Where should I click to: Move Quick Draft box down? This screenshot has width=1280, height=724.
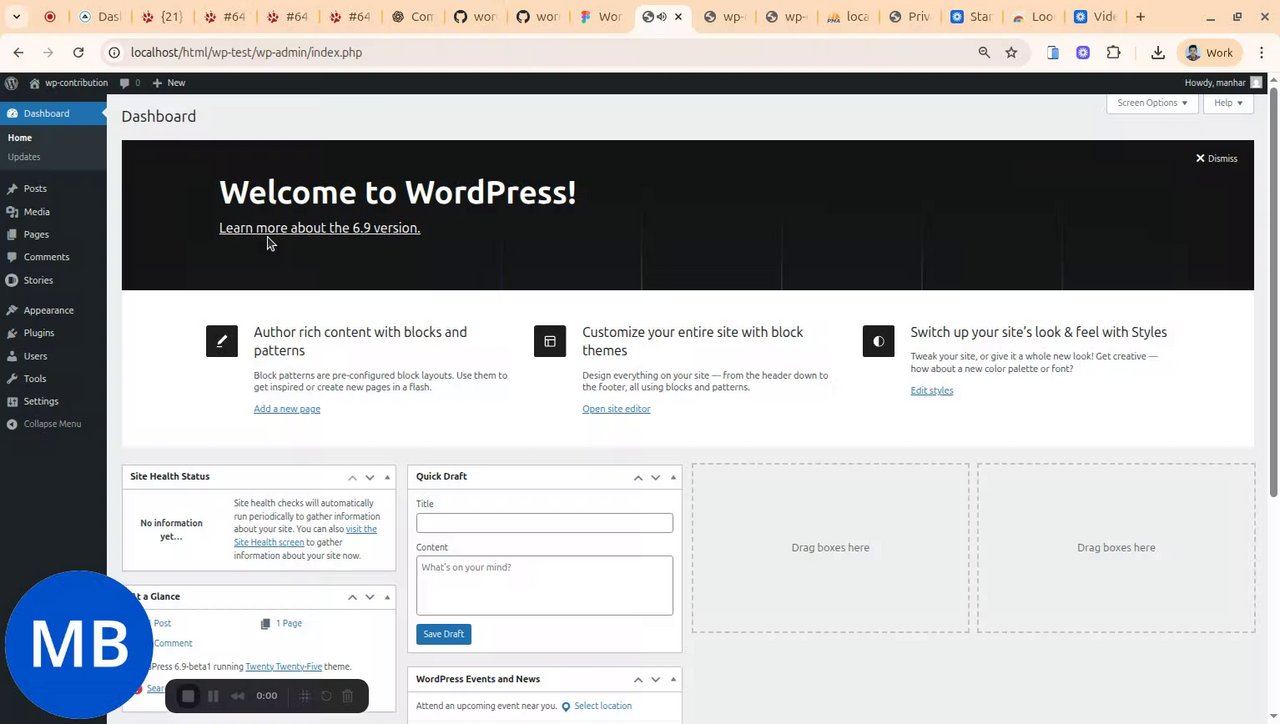(656, 477)
